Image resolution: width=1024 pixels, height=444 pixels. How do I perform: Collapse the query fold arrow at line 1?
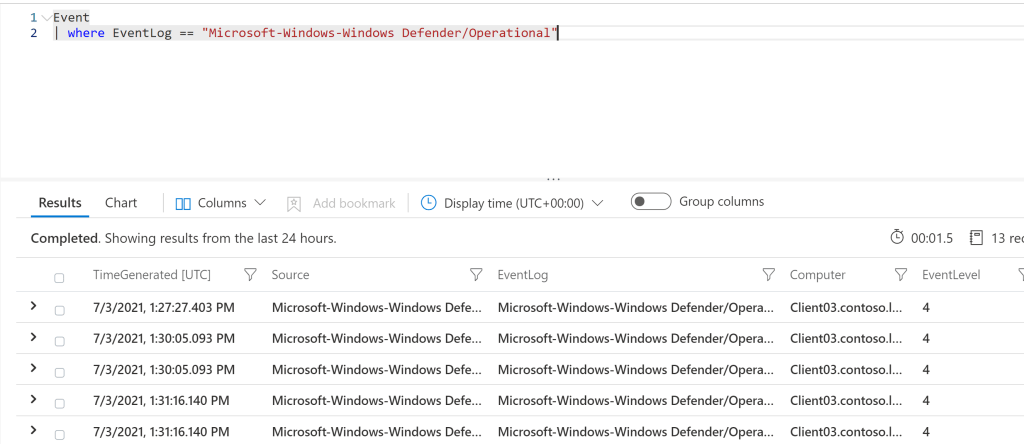47,18
